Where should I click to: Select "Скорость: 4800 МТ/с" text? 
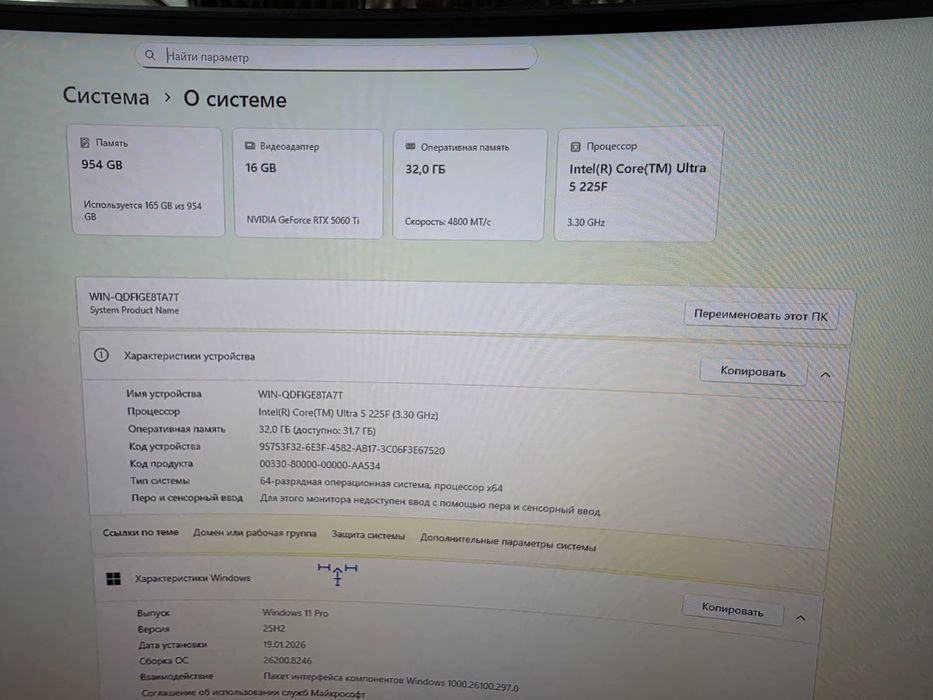447,221
